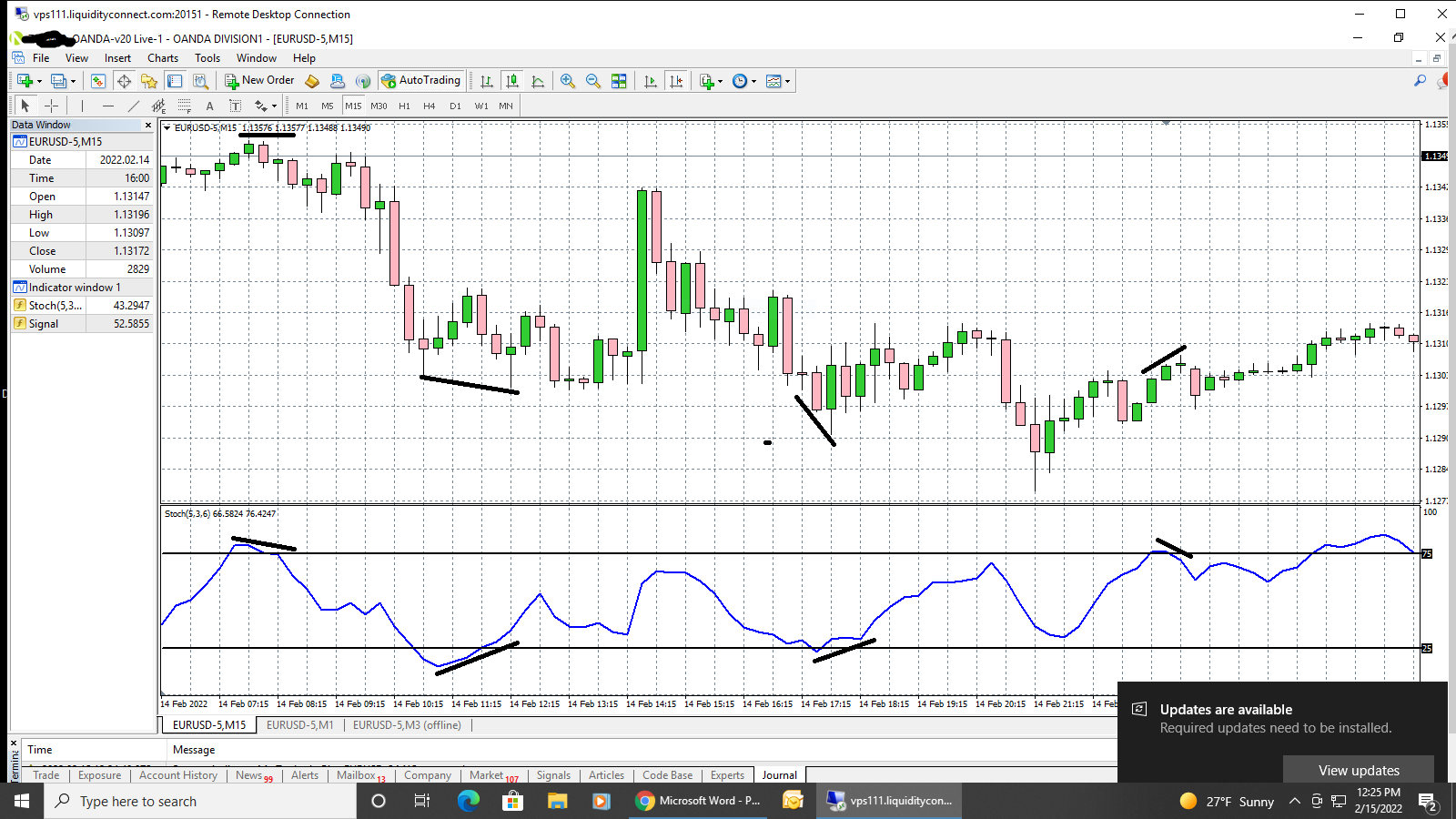Open the Account History tab

[x=177, y=775]
